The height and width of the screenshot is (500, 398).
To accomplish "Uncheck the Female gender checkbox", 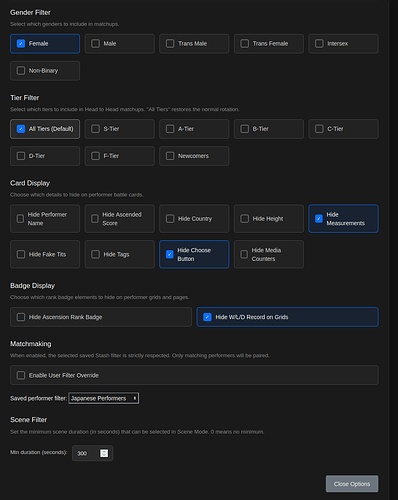I will 21,44.
